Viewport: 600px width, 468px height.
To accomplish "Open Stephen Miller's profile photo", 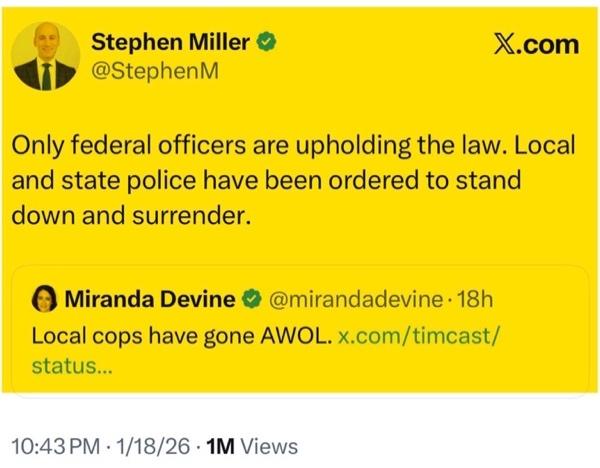I will 46,56.
